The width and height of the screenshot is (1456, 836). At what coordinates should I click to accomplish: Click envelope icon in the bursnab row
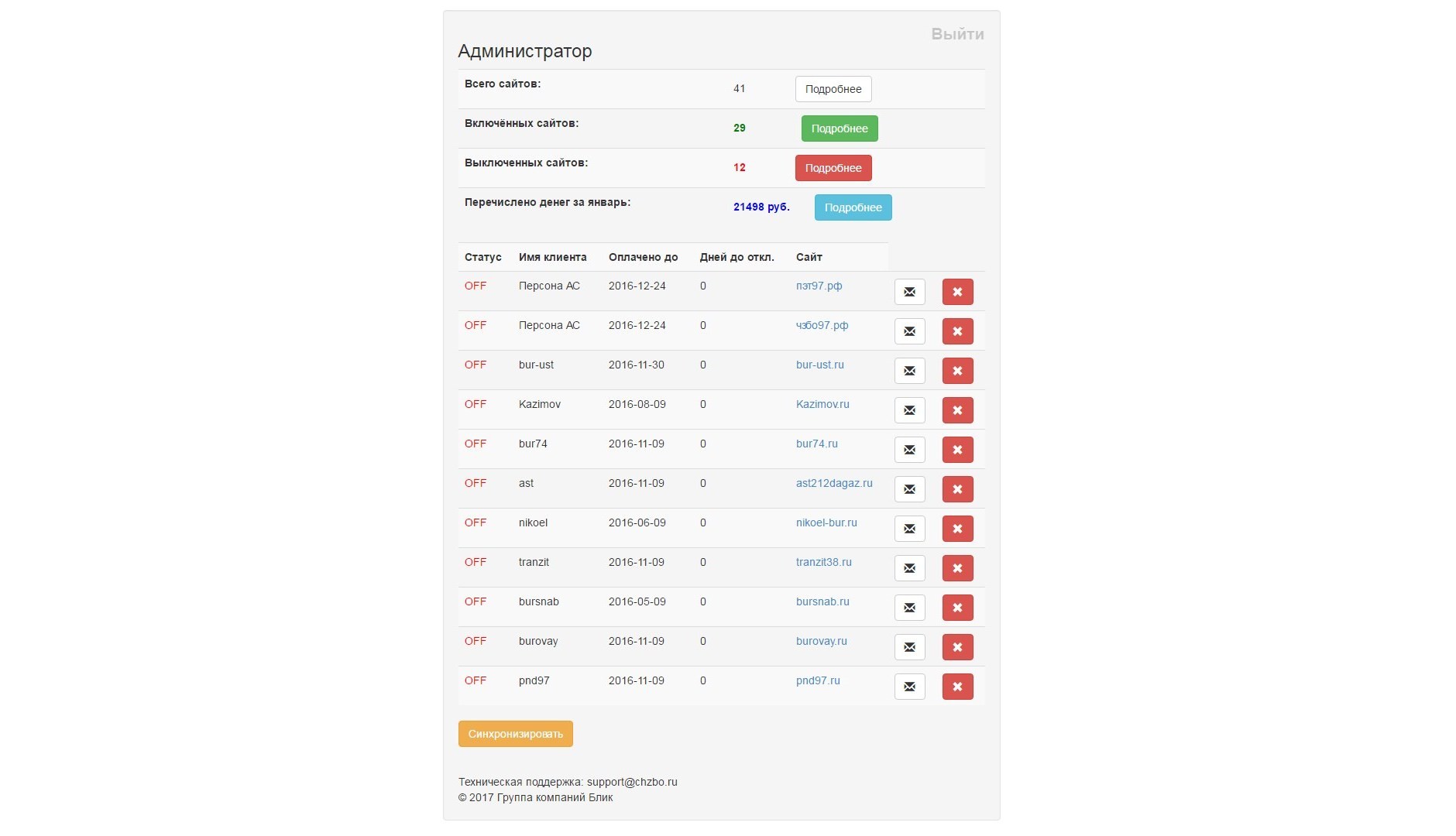point(909,608)
